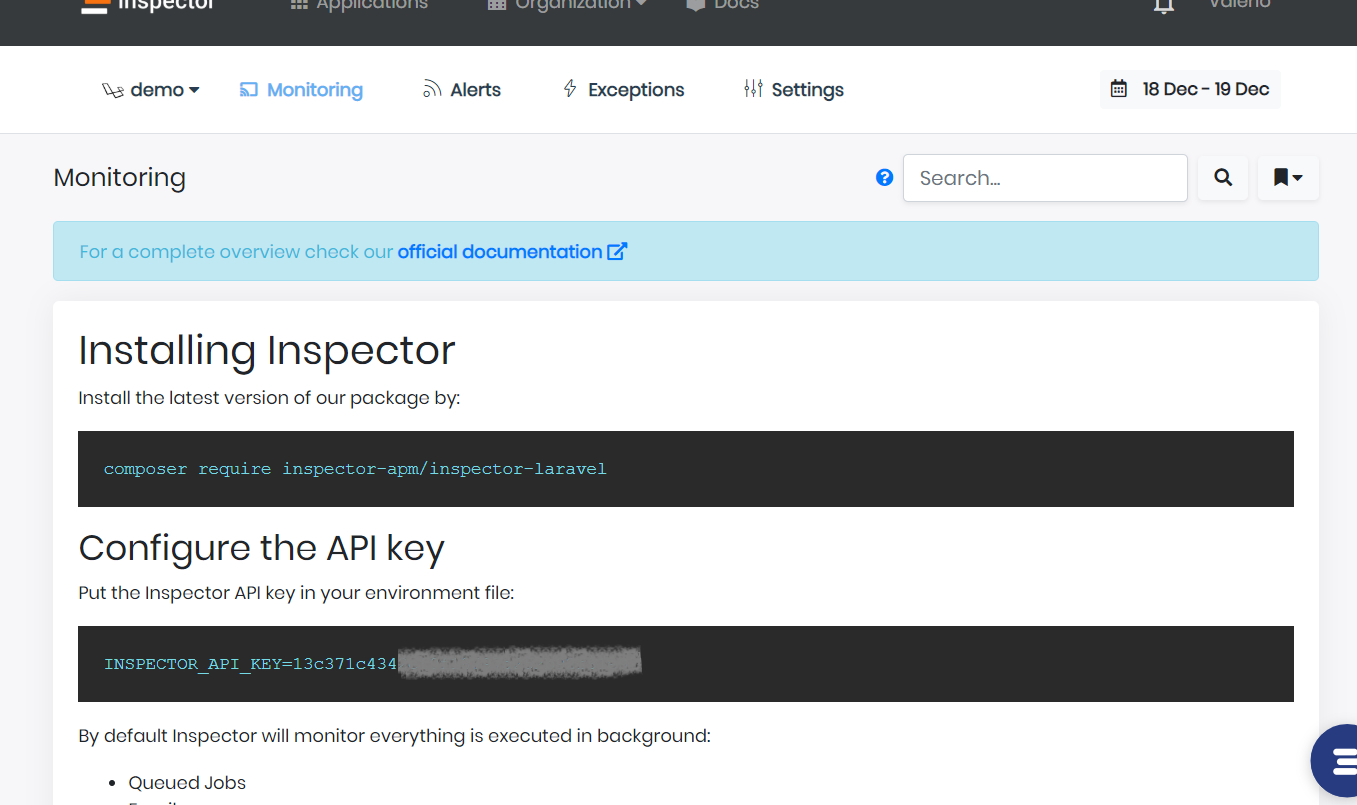Go to the Alerts tab
Image resolution: width=1357 pixels, height=805 pixels.
(462, 90)
